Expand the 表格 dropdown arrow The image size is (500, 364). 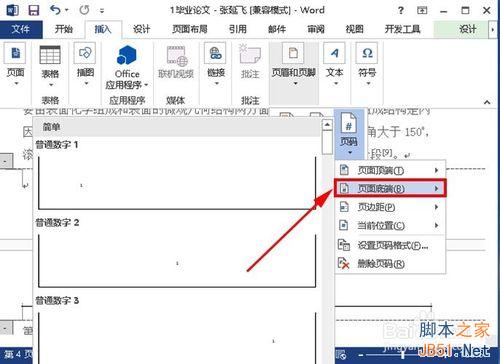click(x=51, y=85)
